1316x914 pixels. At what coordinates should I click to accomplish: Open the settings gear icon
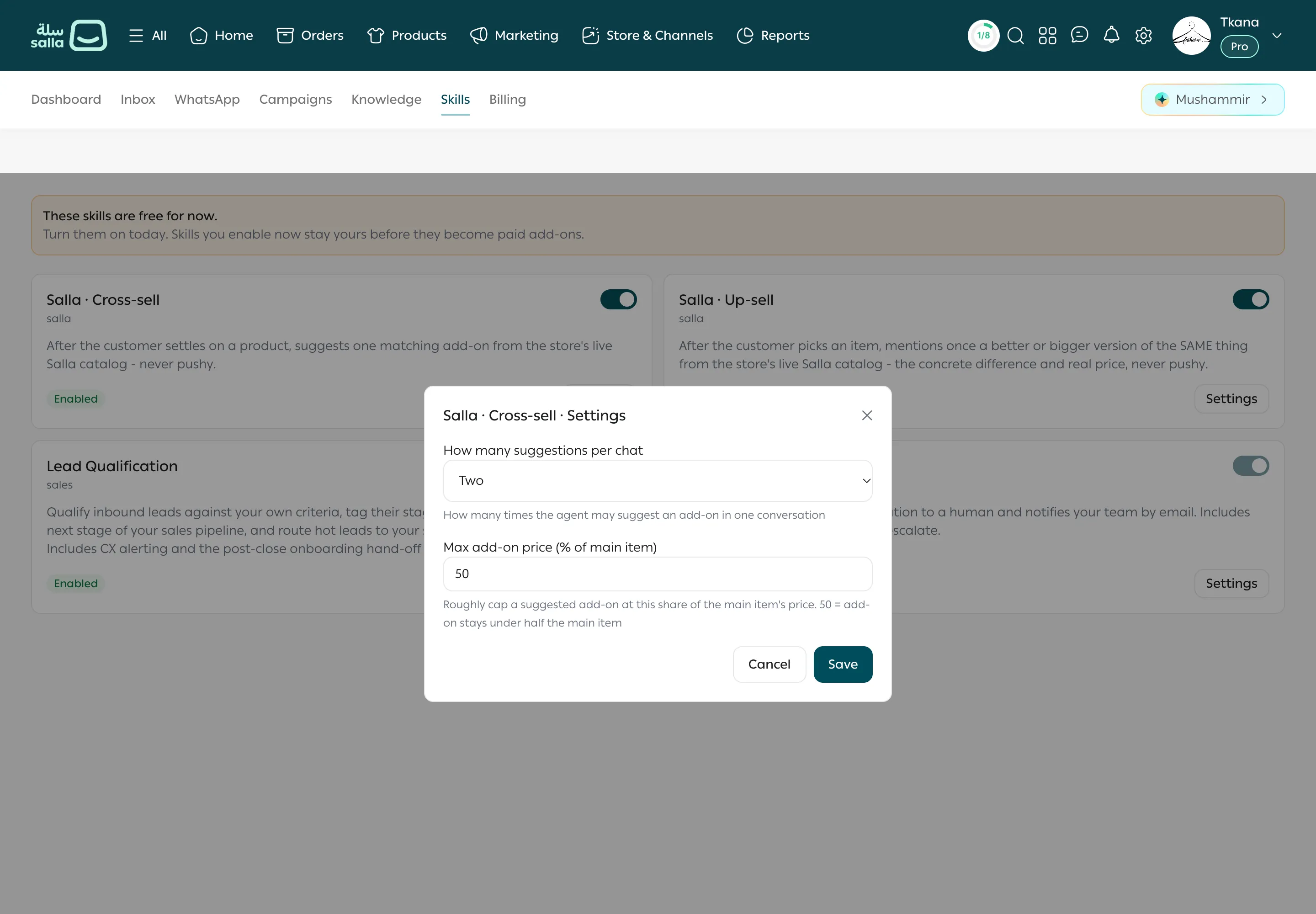1144,36
